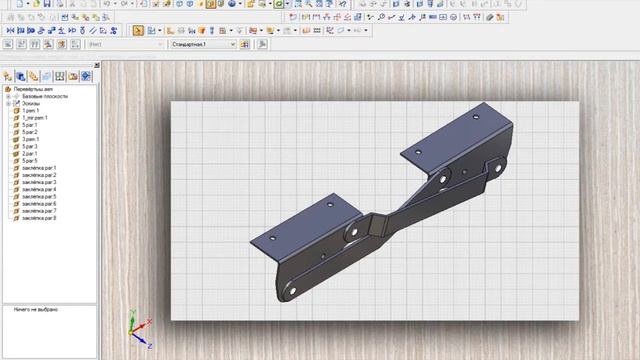Select Базовые плоскости in PathFinder
Viewport: 640px width, 360px height.
(45, 96)
